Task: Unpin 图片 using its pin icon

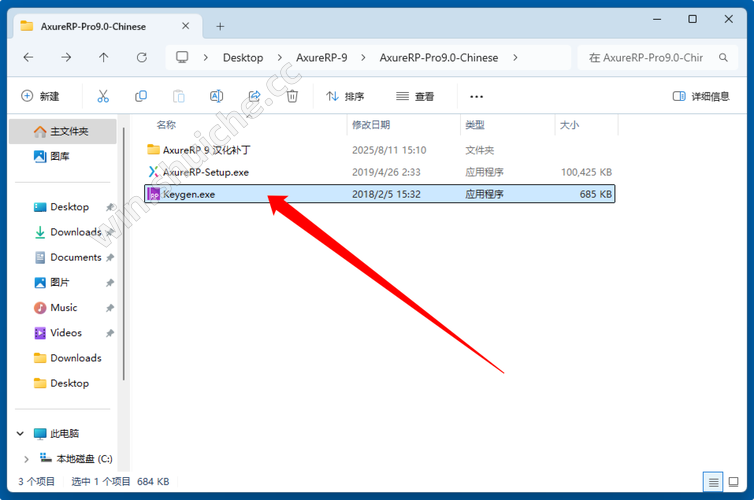Action: [110, 283]
